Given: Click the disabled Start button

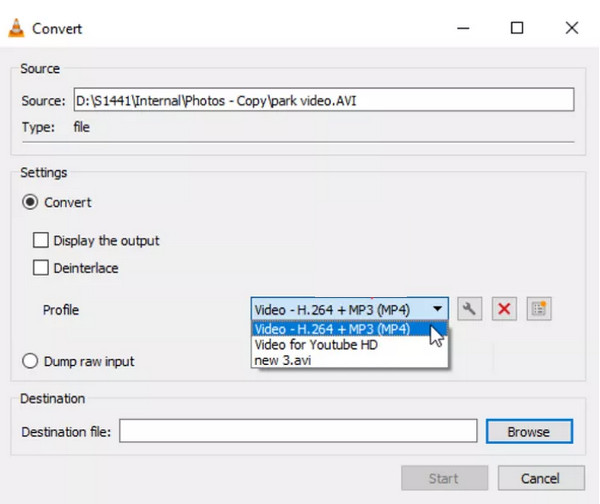Looking at the screenshot, I should [x=444, y=478].
